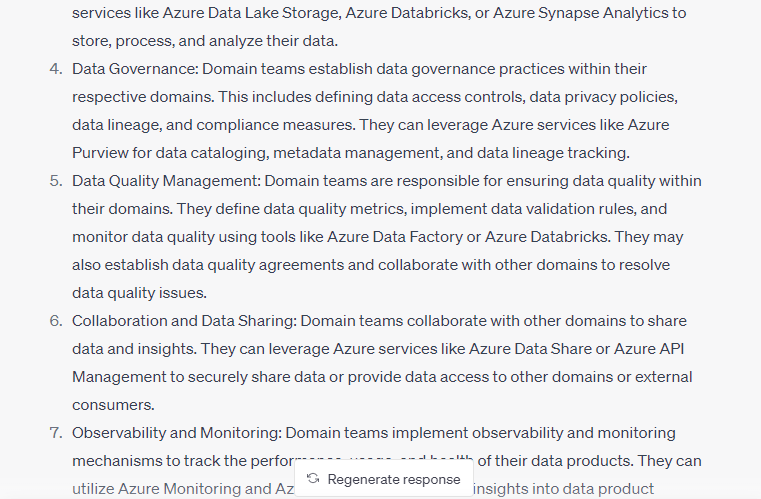This screenshot has height=499, width=761.
Task: Click the list number 5 marker
Action: coord(55,181)
